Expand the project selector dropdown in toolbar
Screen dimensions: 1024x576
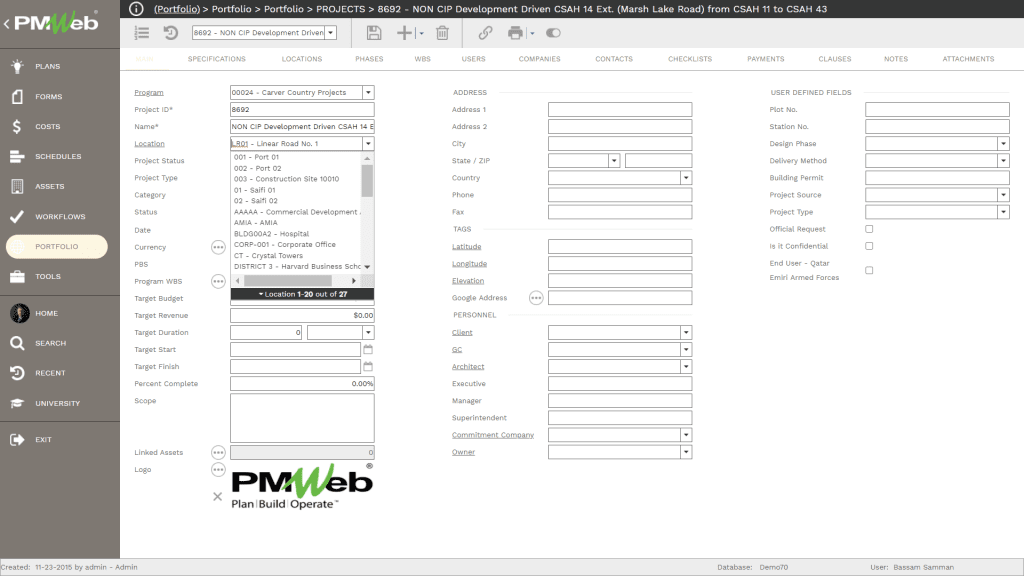[331, 33]
